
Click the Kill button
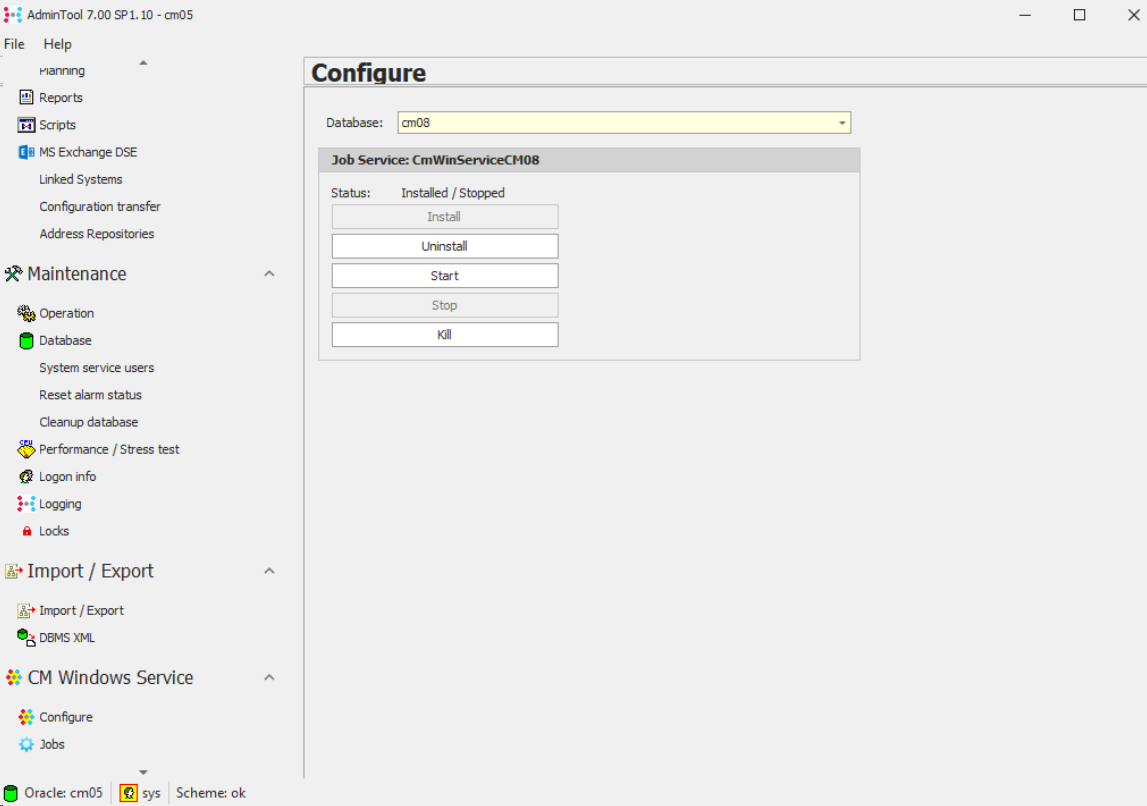pyautogui.click(x=445, y=335)
